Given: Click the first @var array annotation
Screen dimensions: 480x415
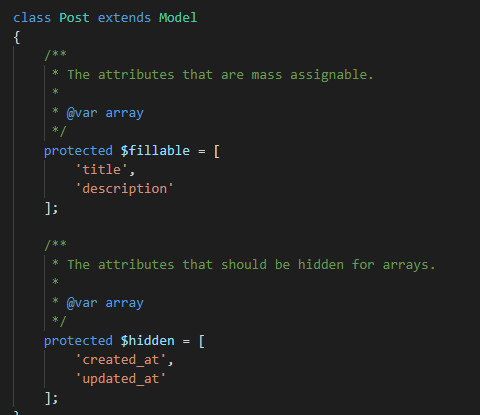Looking at the screenshot, I should coord(105,113).
